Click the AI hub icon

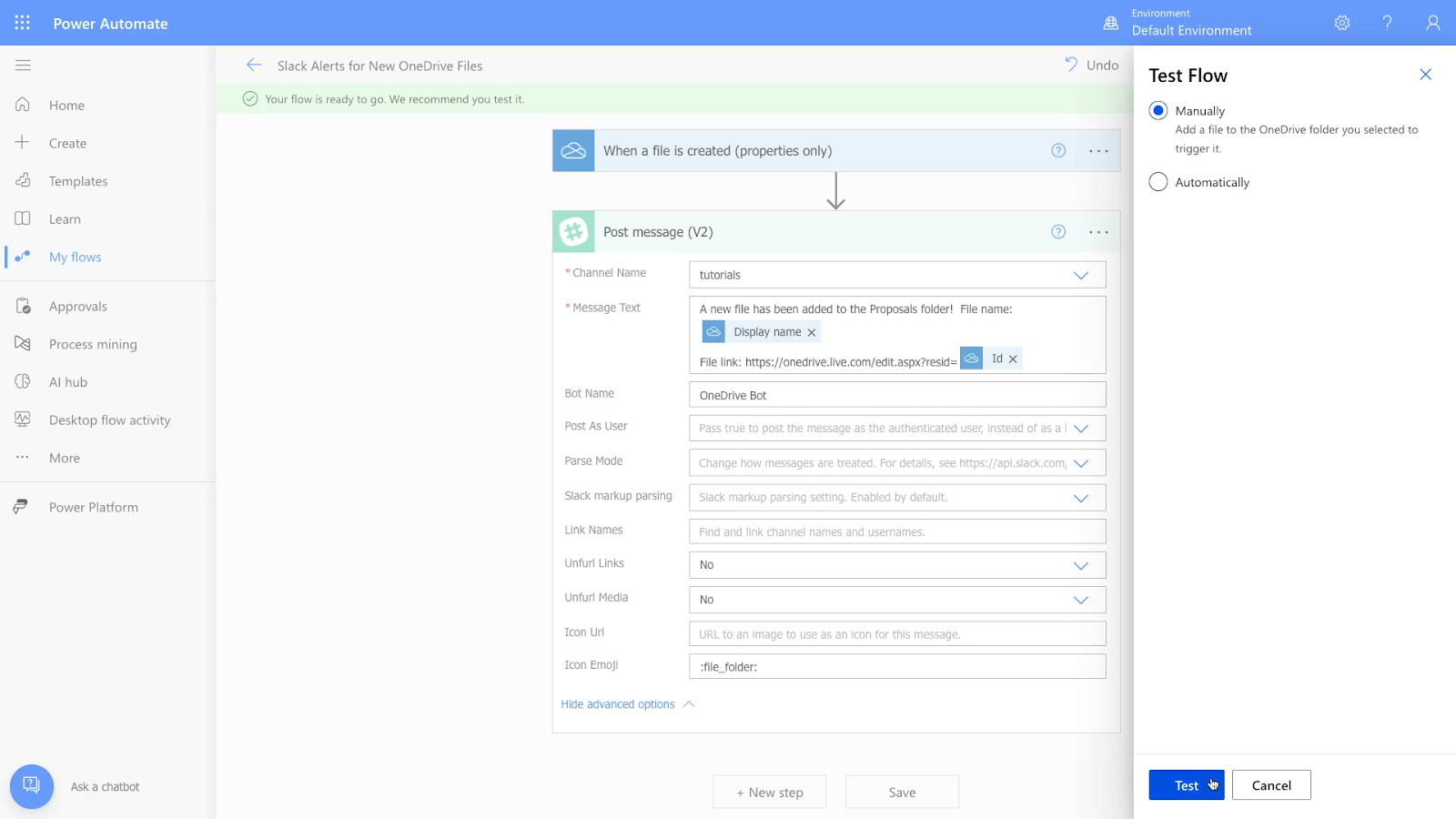(23, 381)
